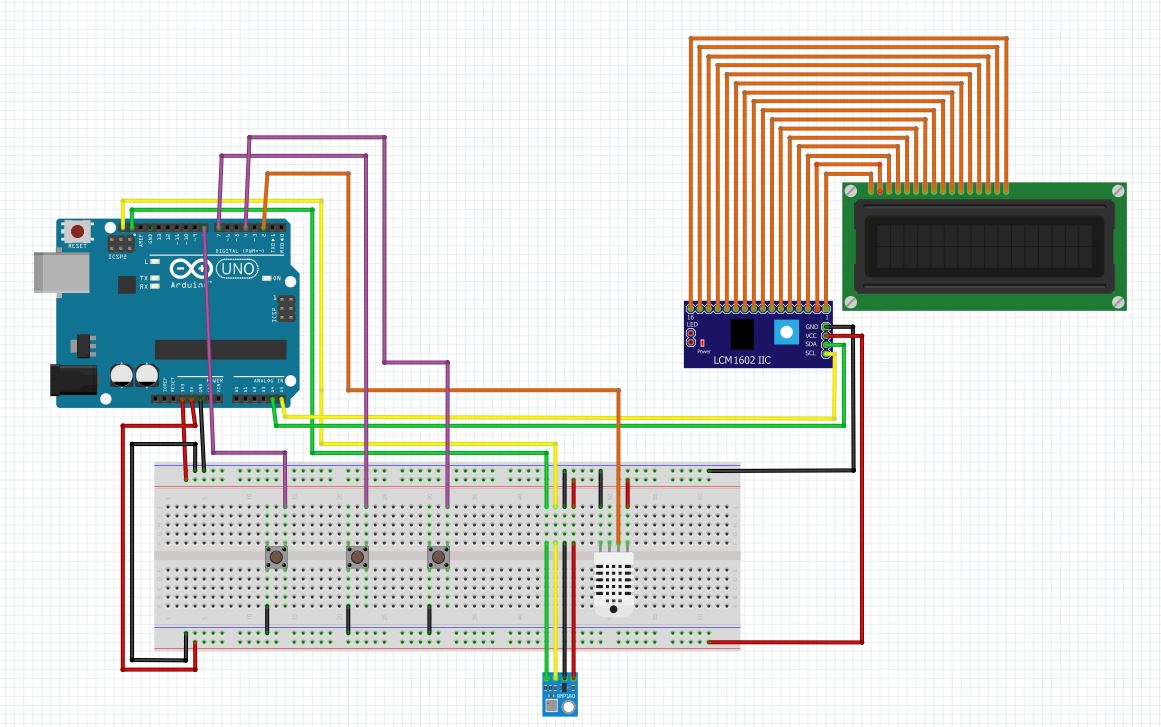Click the UNO text on the Arduino board
Image resolution: width=1161 pixels, height=727 pixels.
pos(237,269)
